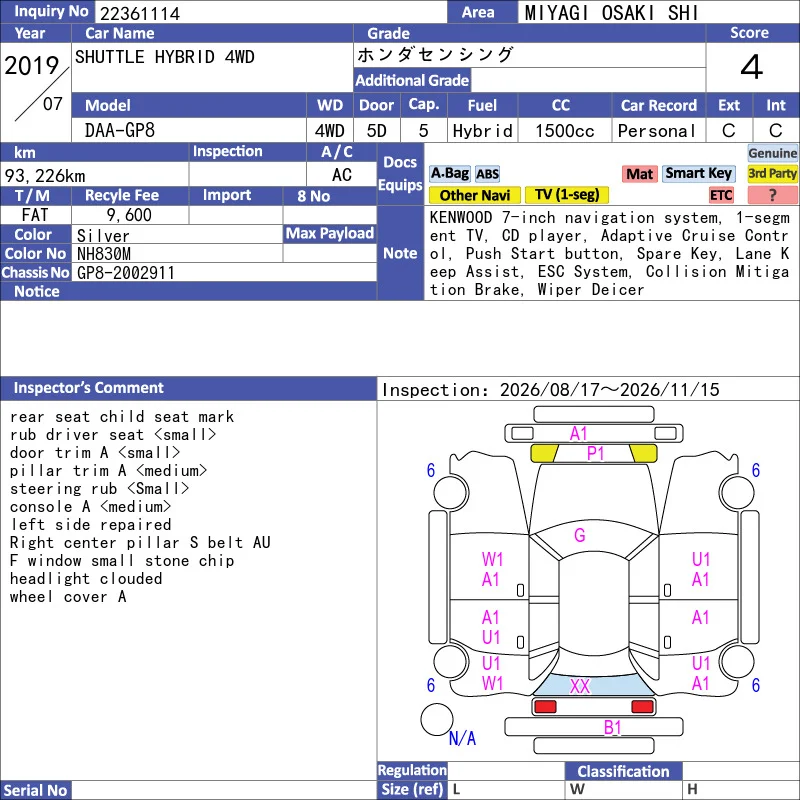Click the red right tail light
Image resolution: width=800 pixels, height=800 pixels.
[x=642, y=707]
